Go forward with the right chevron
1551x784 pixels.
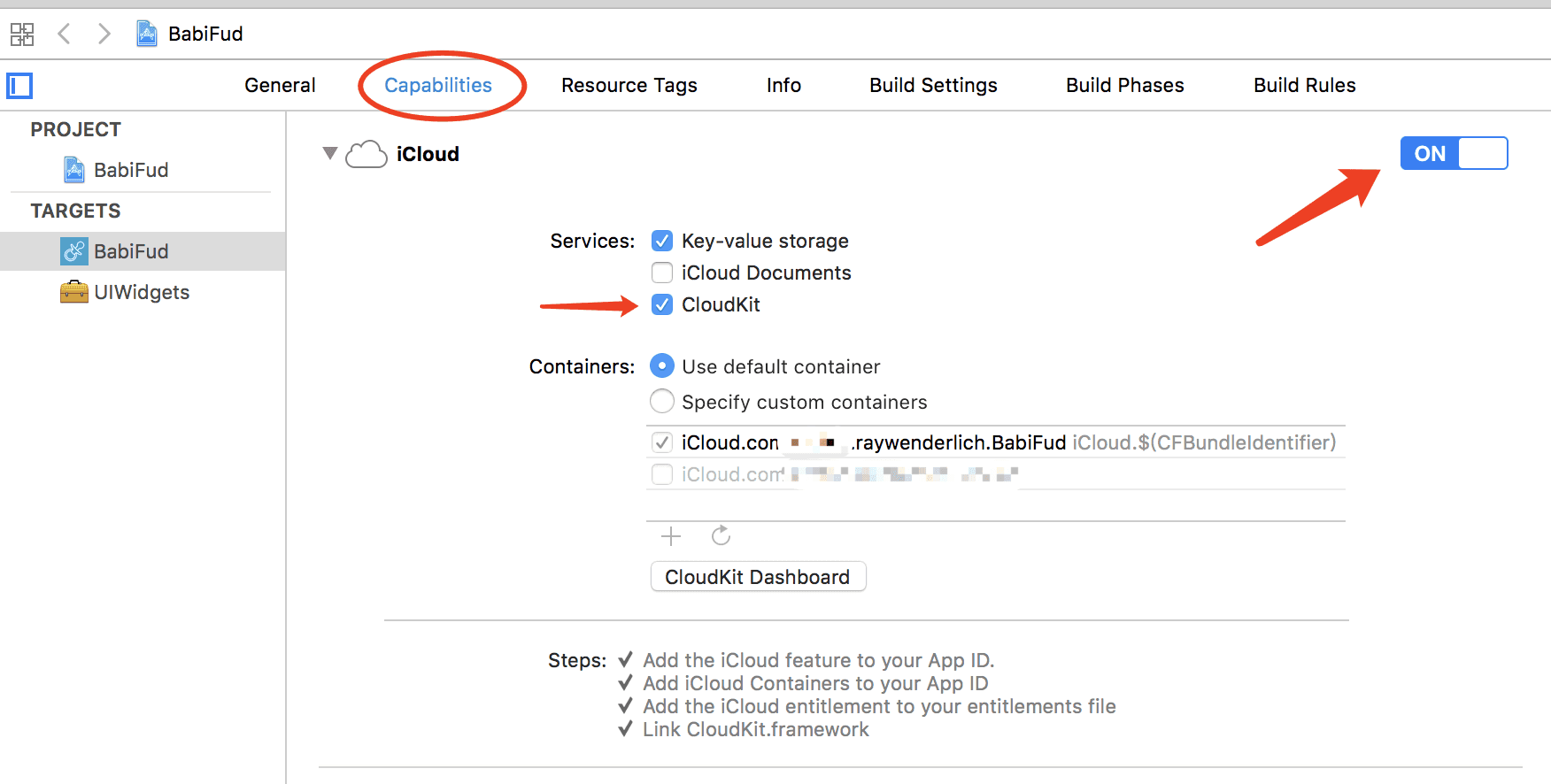pos(104,35)
